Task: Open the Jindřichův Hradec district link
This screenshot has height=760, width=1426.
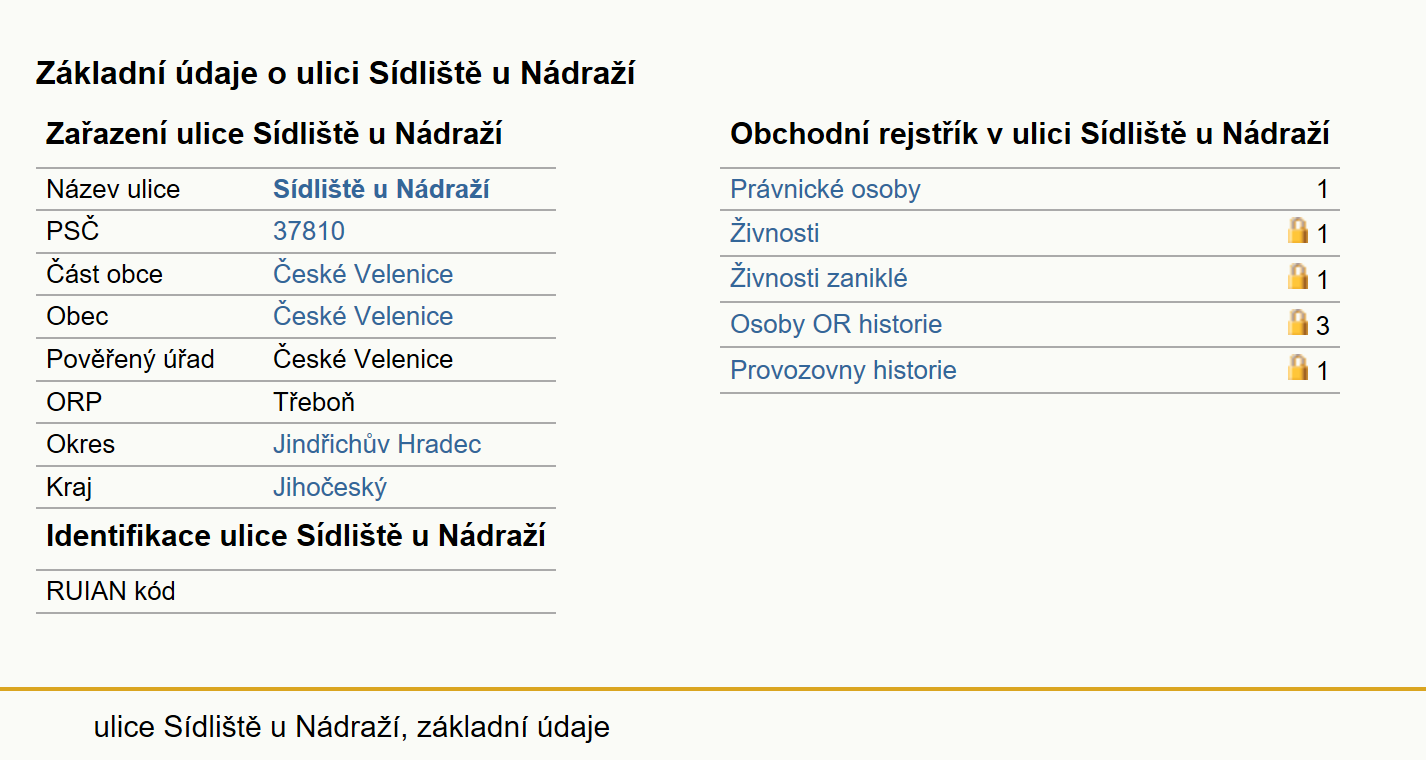Action: pos(377,444)
